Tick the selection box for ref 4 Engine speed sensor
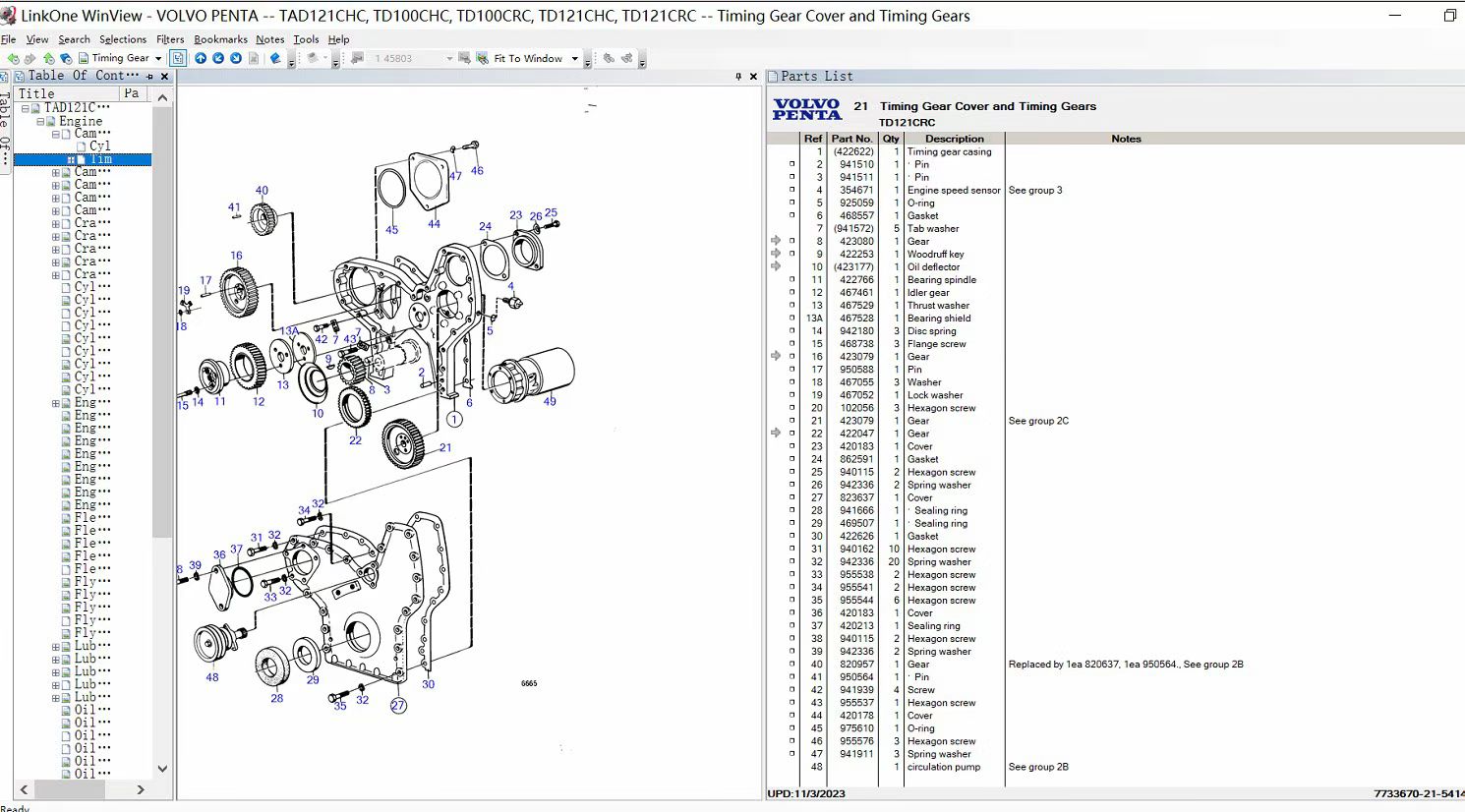 [x=791, y=191]
